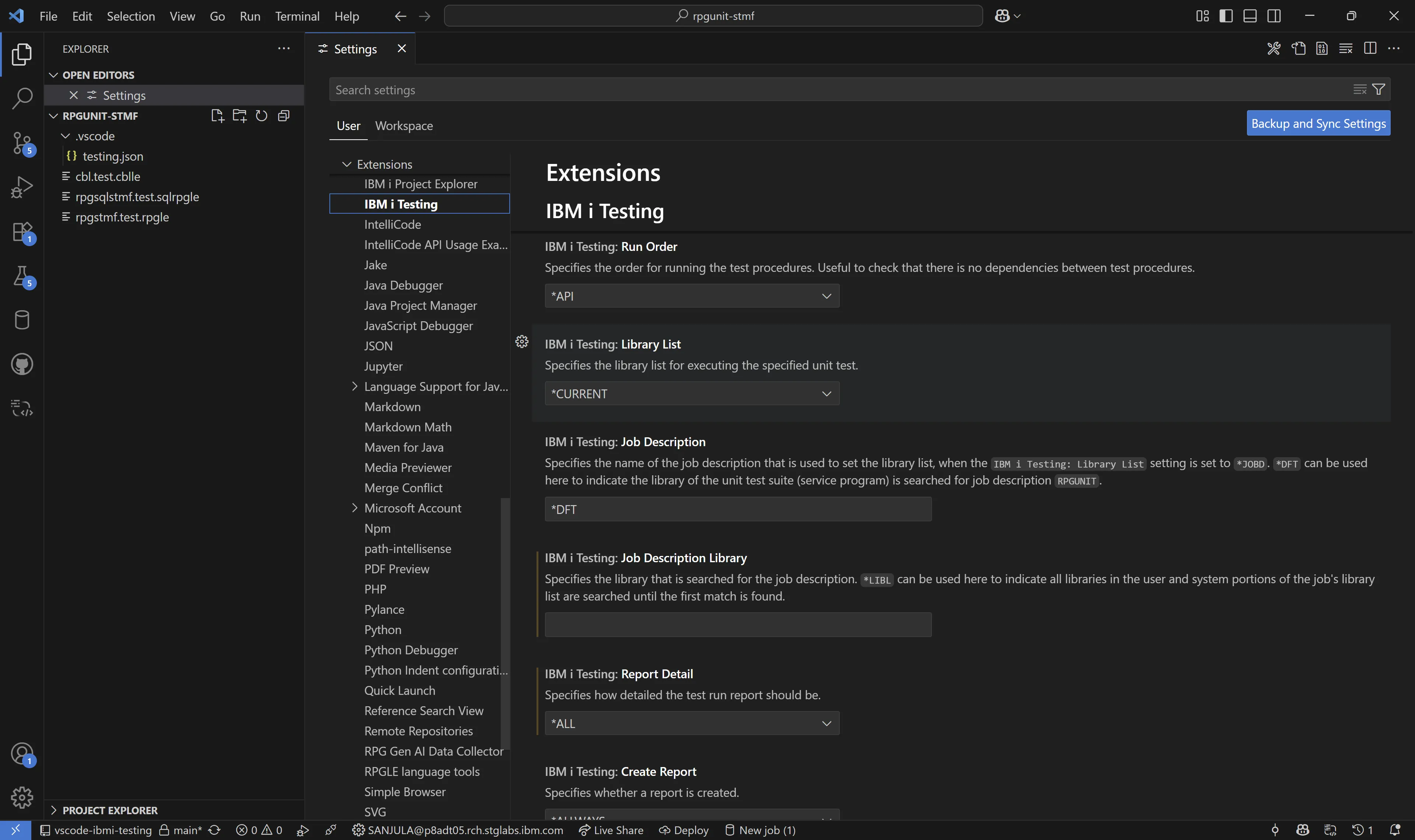Open the Search view icon
This screenshot has height=840, width=1415.
click(x=21, y=98)
